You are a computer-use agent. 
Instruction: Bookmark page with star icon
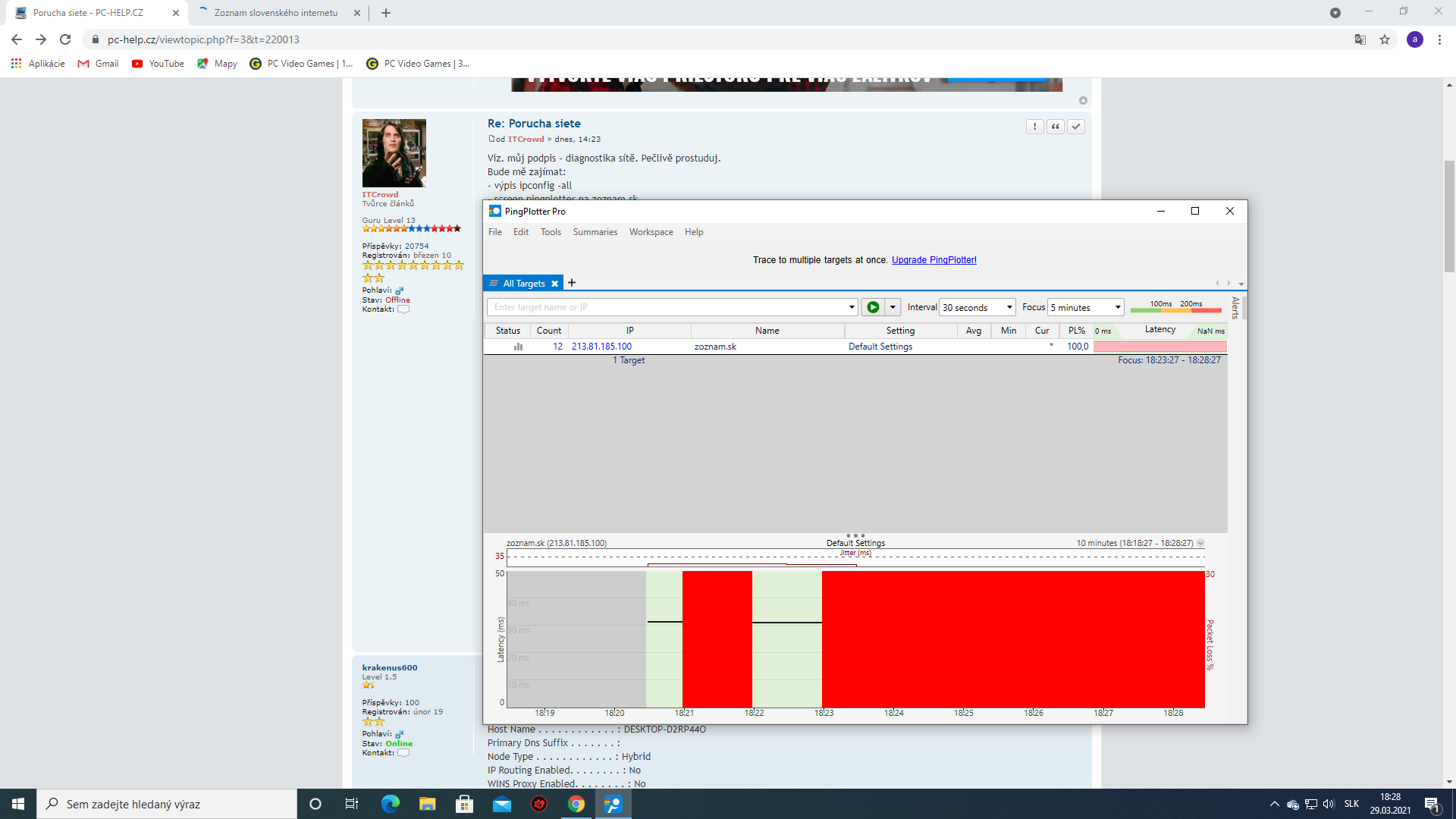coord(1385,39)
